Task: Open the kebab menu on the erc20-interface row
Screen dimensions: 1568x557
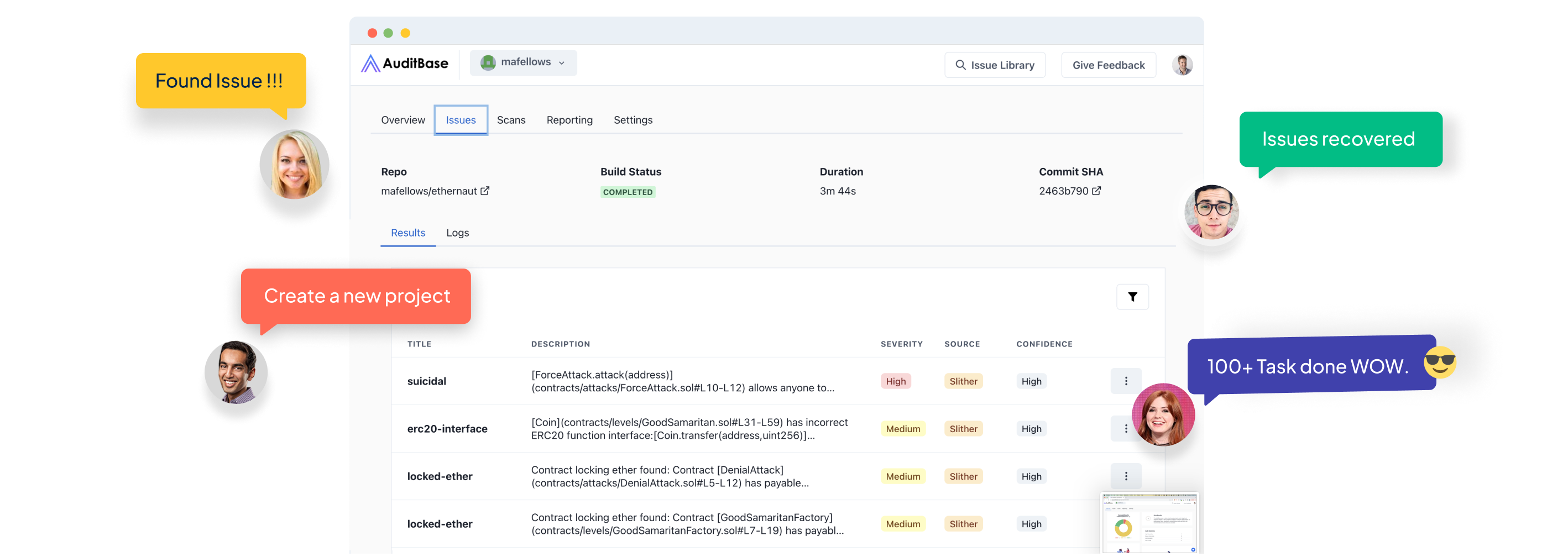Action: (x=1126, y=428)
